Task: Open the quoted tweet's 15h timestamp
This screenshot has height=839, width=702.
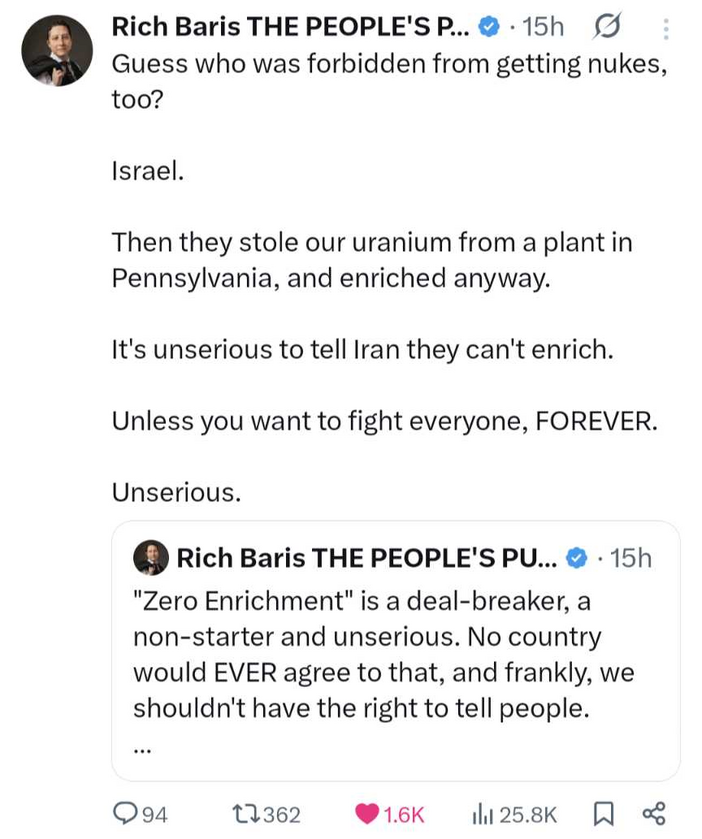Action: click(629, 558)
